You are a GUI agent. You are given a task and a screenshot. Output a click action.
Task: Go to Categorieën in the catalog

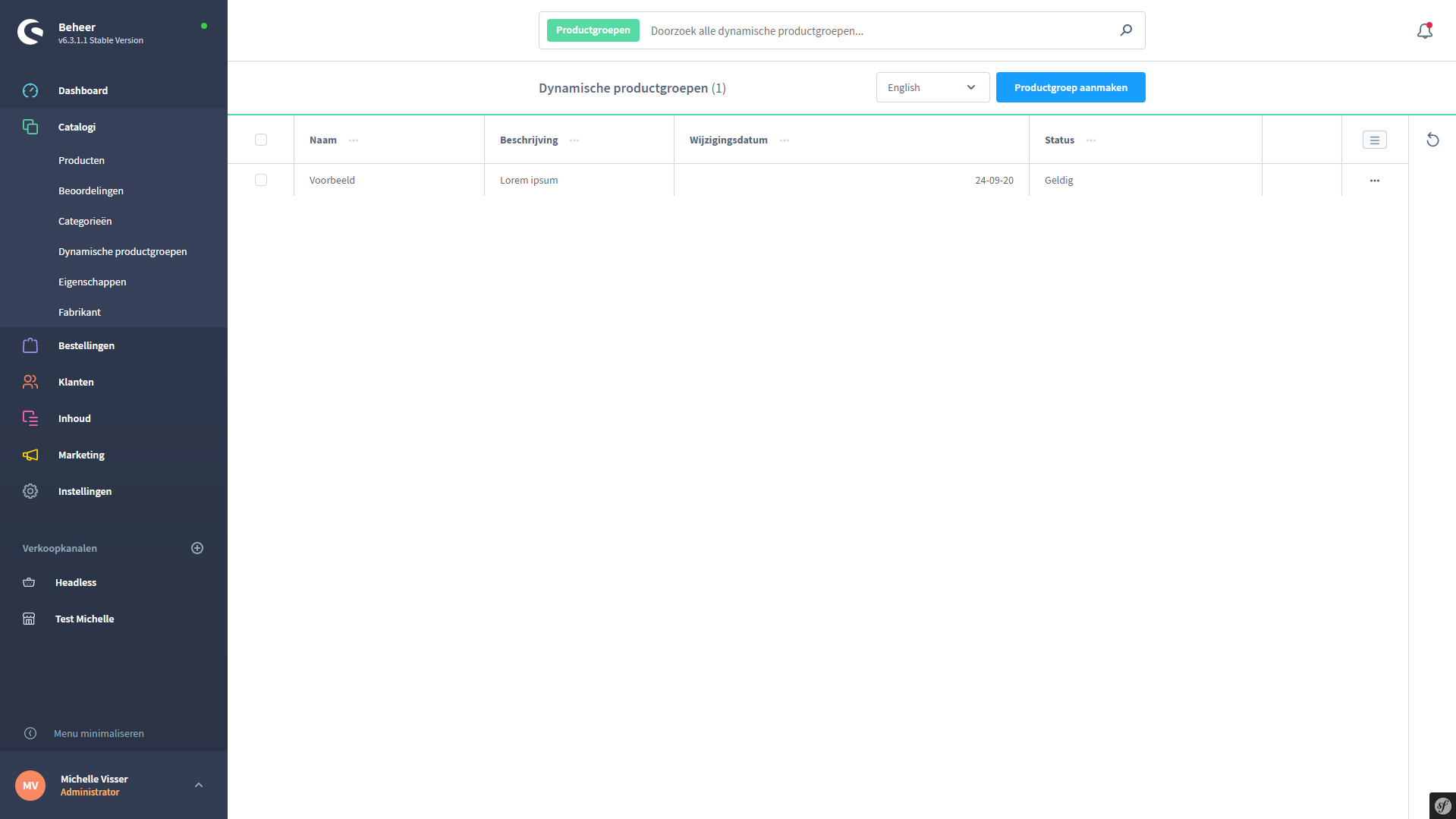(85, 222)
